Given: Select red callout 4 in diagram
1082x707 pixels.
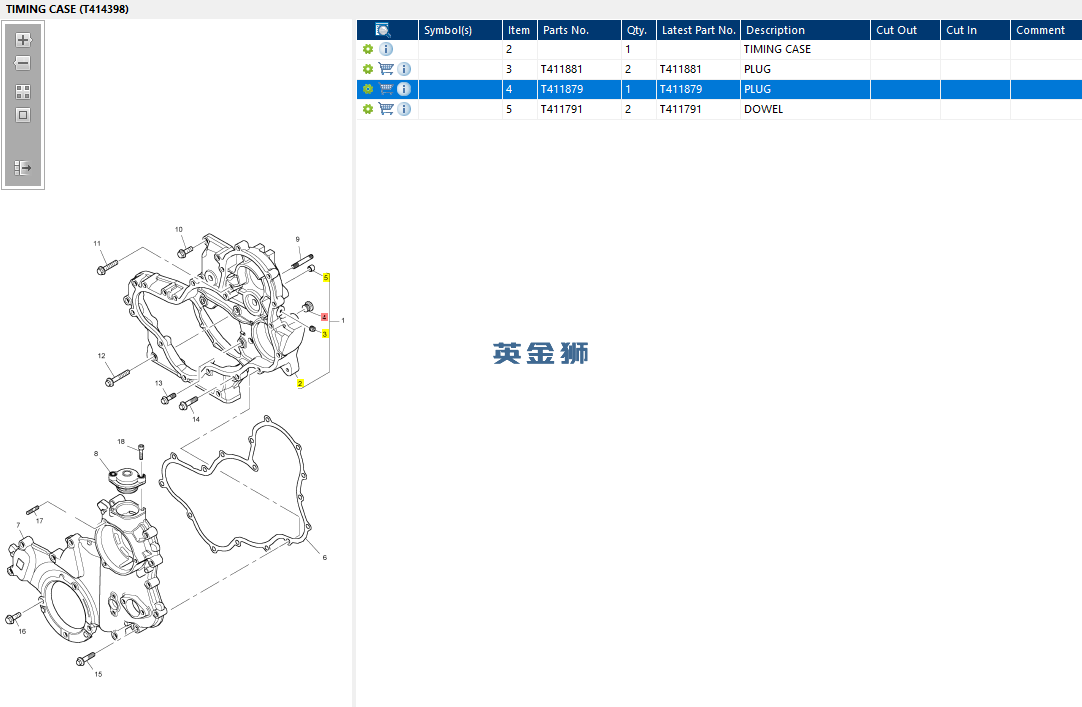Looking at the screenshot, I should pyautogui.click(x=324, y=317).
